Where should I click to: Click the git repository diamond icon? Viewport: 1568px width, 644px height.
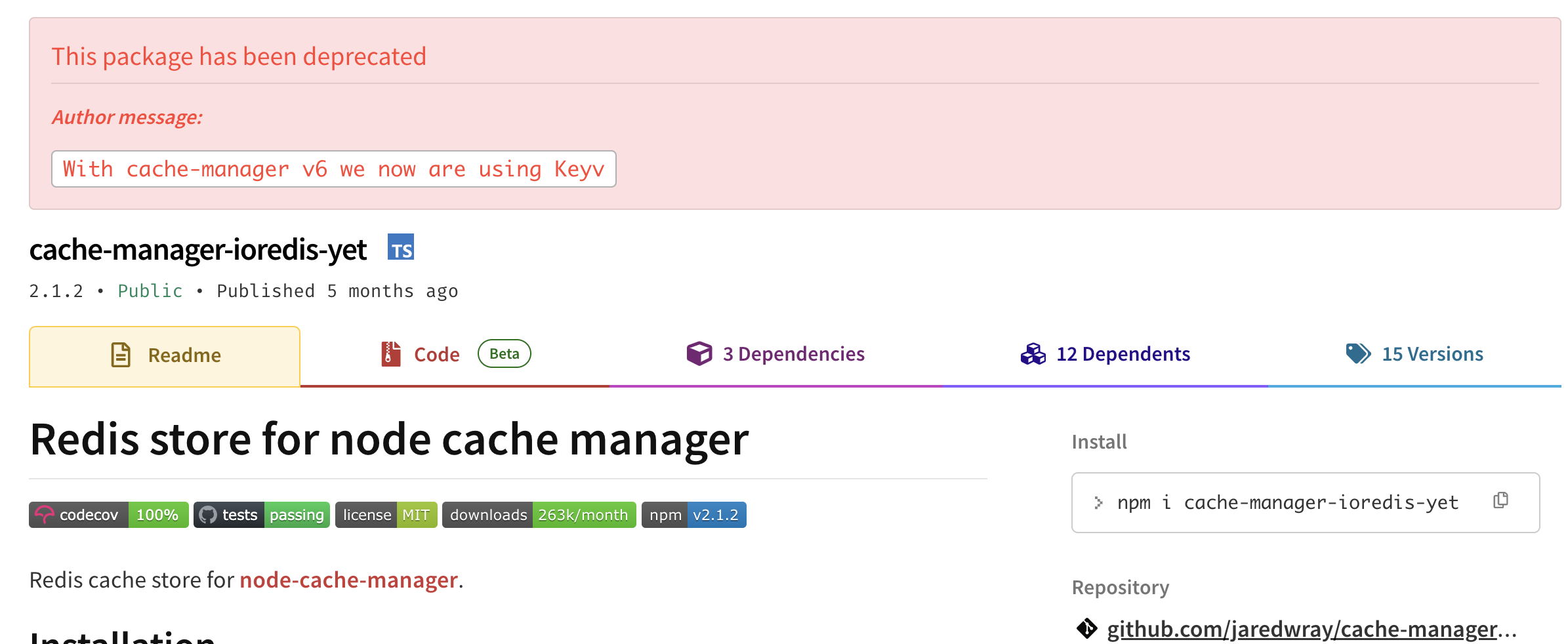pyautogui.click(x=1086, y=628)
